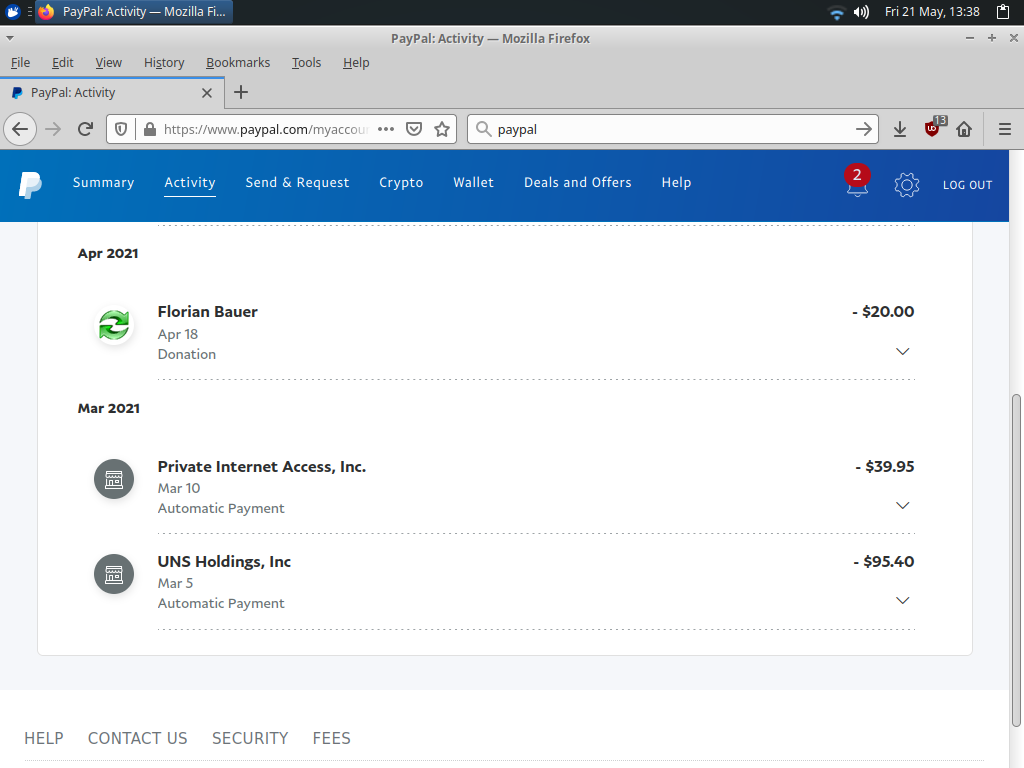Image resolution: width=1024 pixels, height=768 pixels.
Task: Open the History menu
Action: pos(164,63)
